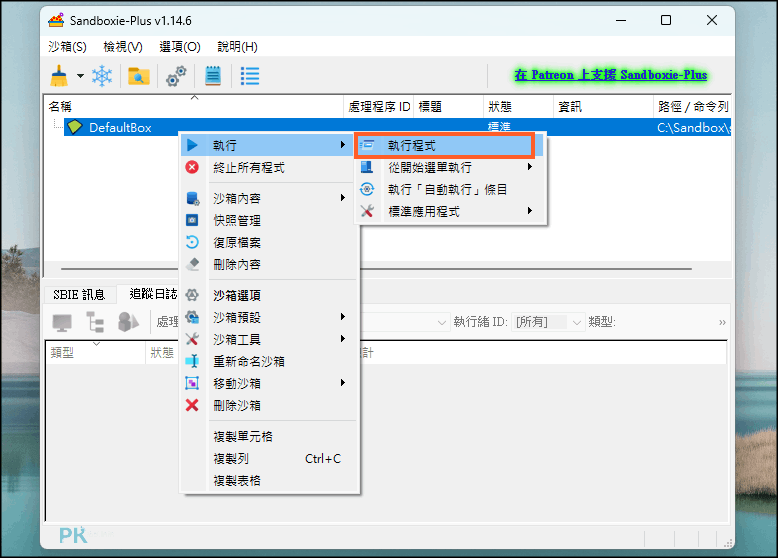The height and width of the screenshot is (558, 778).
Task: Choose 終止所有程式 in the context menu
Action: coord(267,168)
